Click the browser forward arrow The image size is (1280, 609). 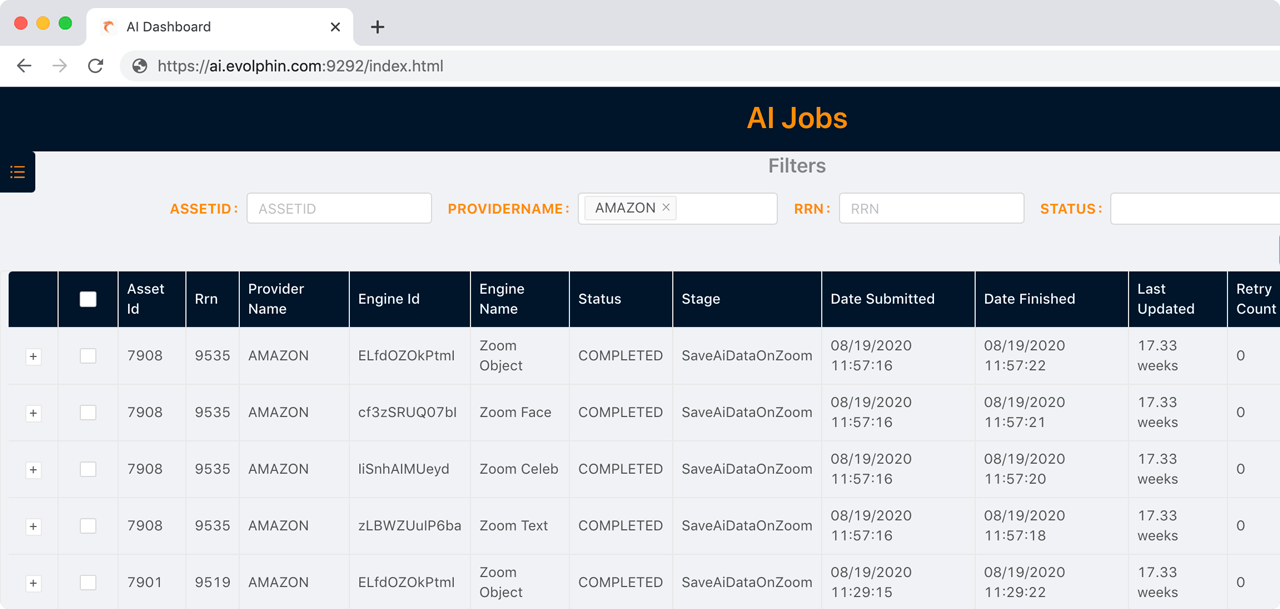(60, 66)
